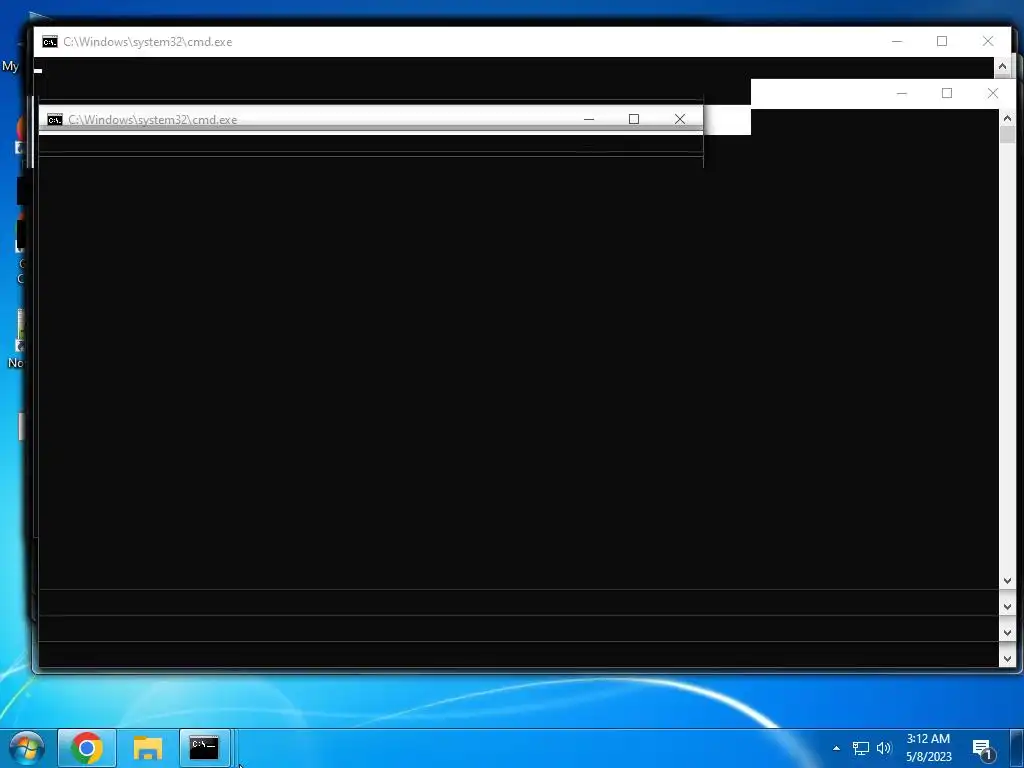The image size is (1024, 768).
Task: Click the title text of the small front cmd.exe window
Action: point(153,120)
